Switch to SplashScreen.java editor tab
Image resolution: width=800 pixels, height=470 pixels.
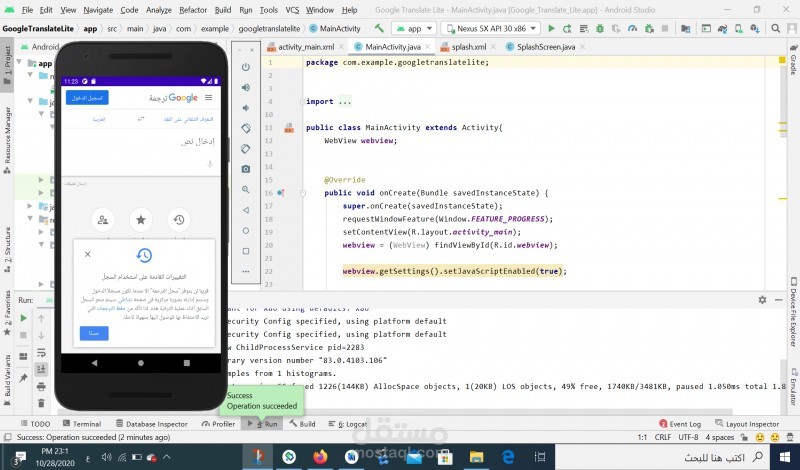[x=545, y=47]
